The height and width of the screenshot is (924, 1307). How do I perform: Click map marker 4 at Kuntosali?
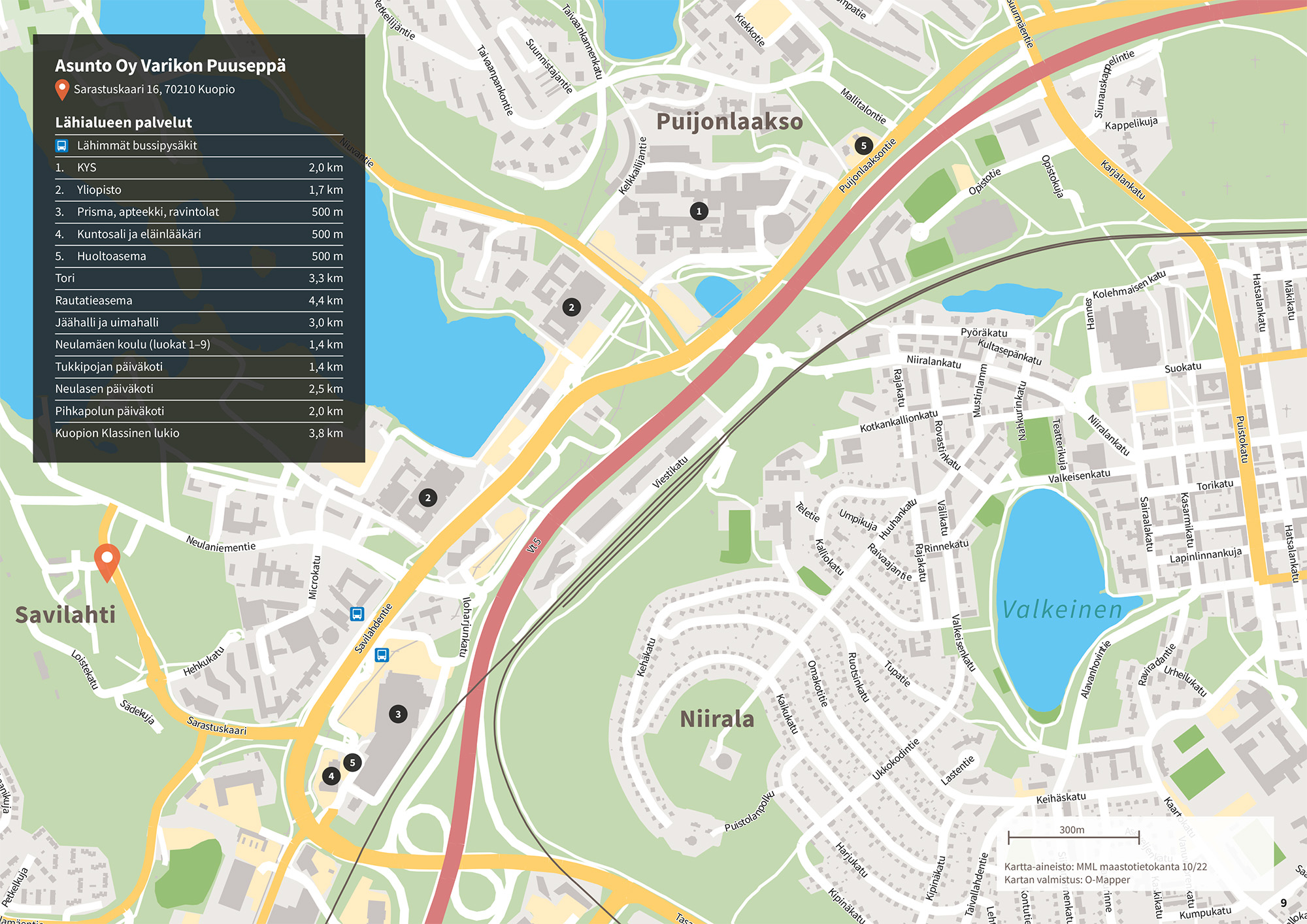pos(331,776)
